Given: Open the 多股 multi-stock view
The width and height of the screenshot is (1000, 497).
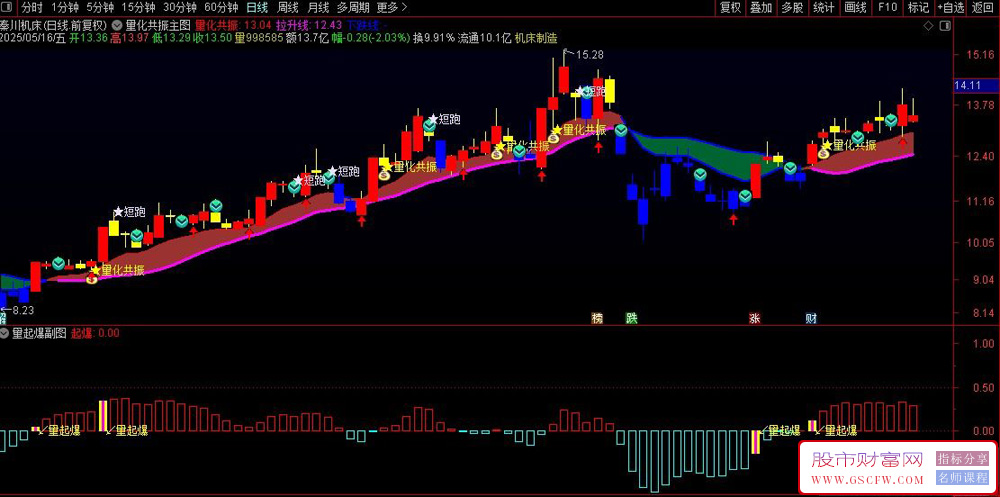Looking at the screenshot, I should (792, 8).
